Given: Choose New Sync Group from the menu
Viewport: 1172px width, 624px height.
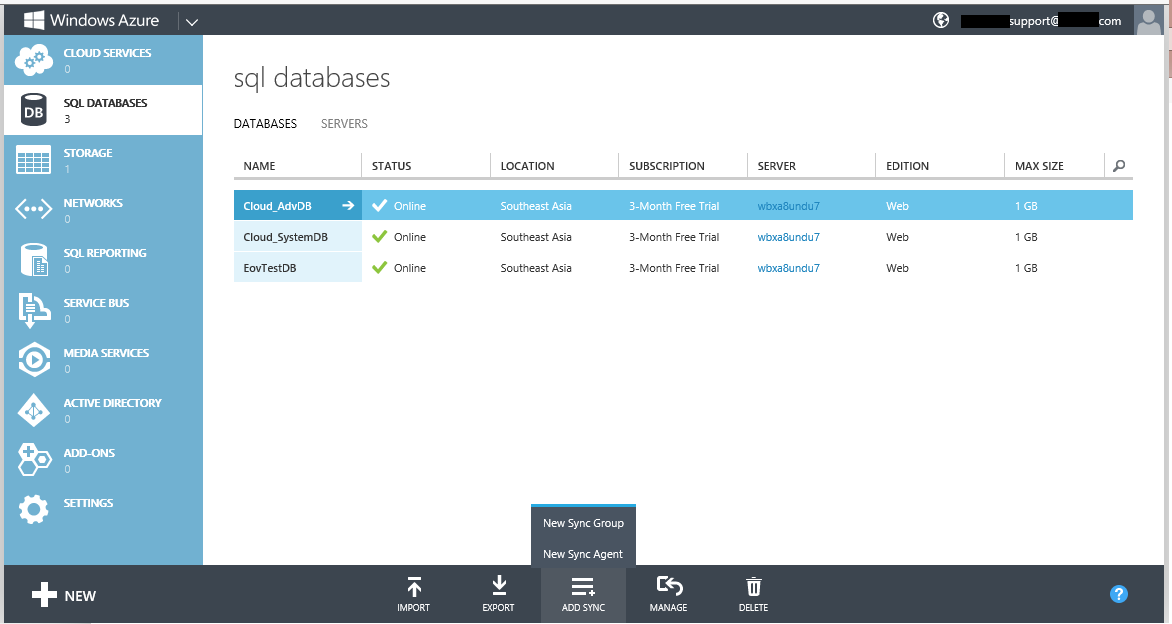Looking at the screenshot, I should 582,522.
